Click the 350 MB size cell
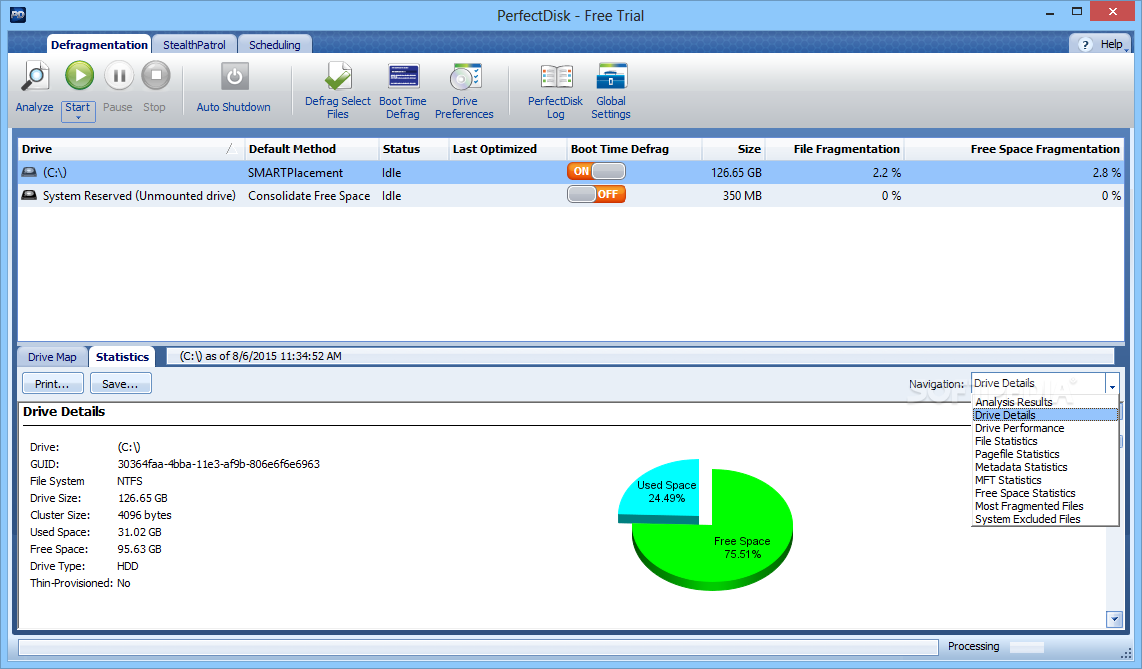This screenshot has width=1142, height=669. coord(742,196)
